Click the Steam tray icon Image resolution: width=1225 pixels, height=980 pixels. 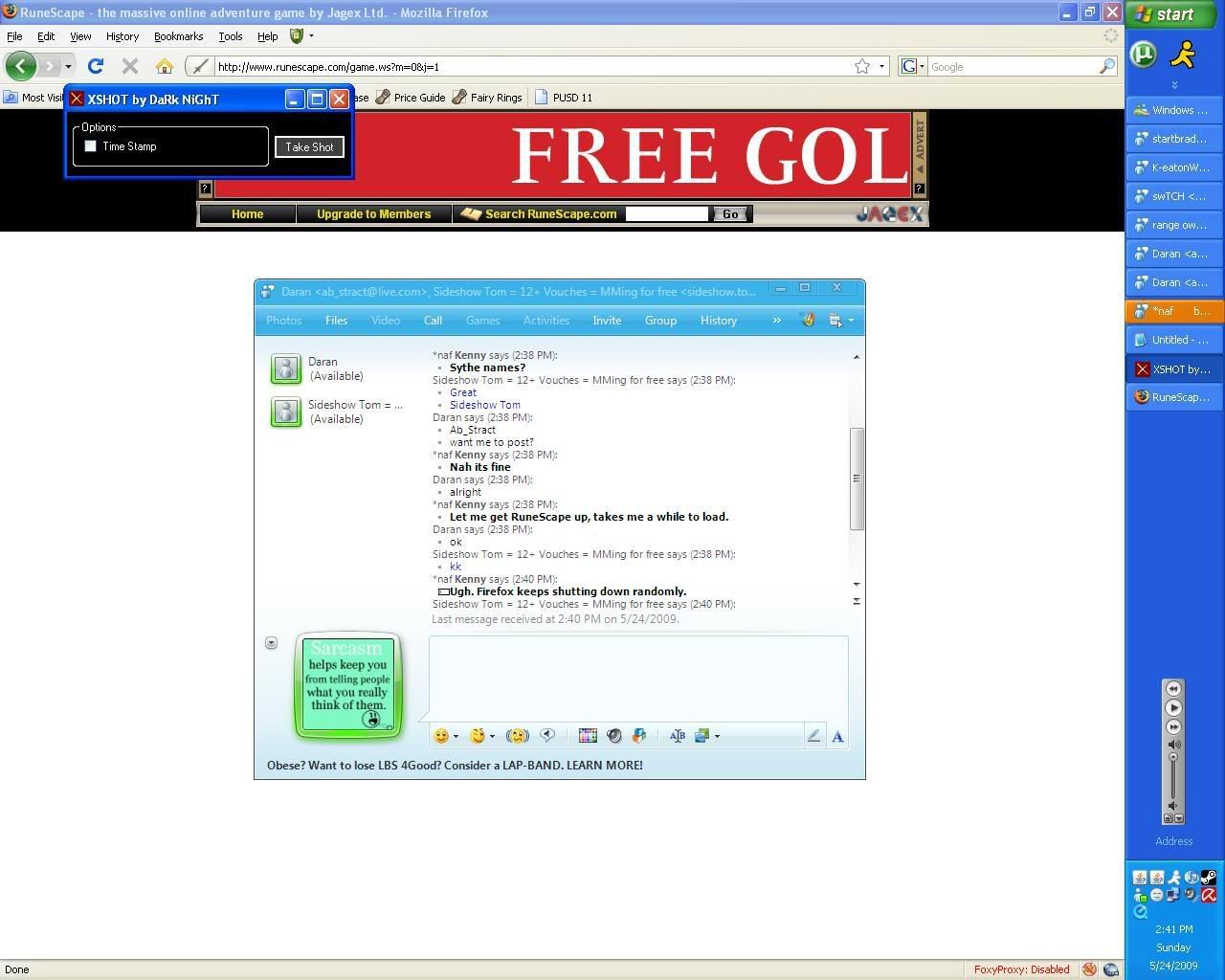(1209, 877)
